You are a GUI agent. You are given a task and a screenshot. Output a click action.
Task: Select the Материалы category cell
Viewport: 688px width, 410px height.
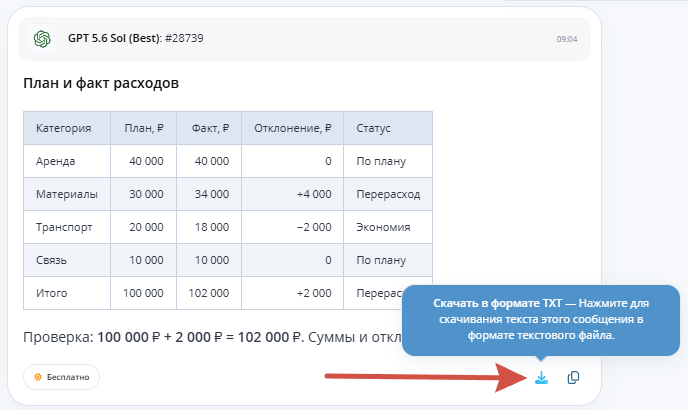pos(67,194)
